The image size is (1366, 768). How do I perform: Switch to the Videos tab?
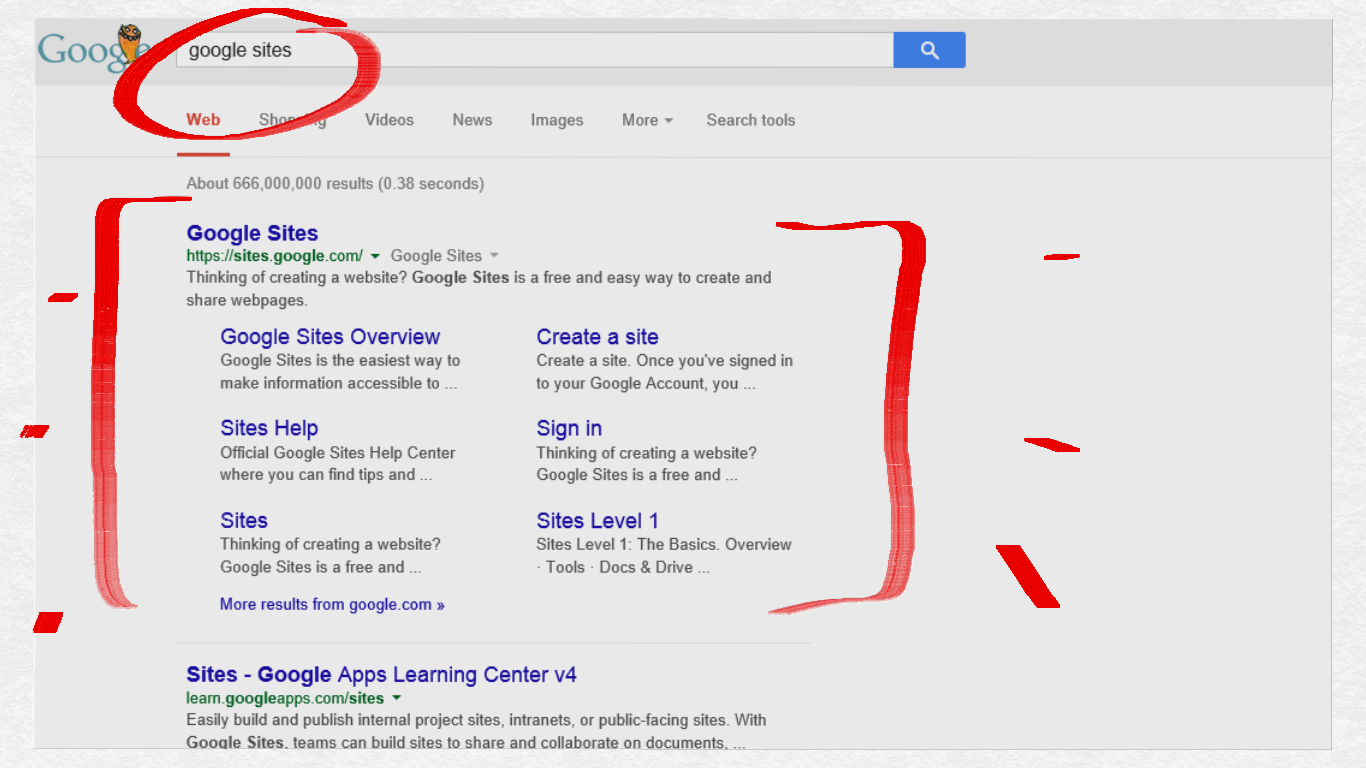coord(389,120)
